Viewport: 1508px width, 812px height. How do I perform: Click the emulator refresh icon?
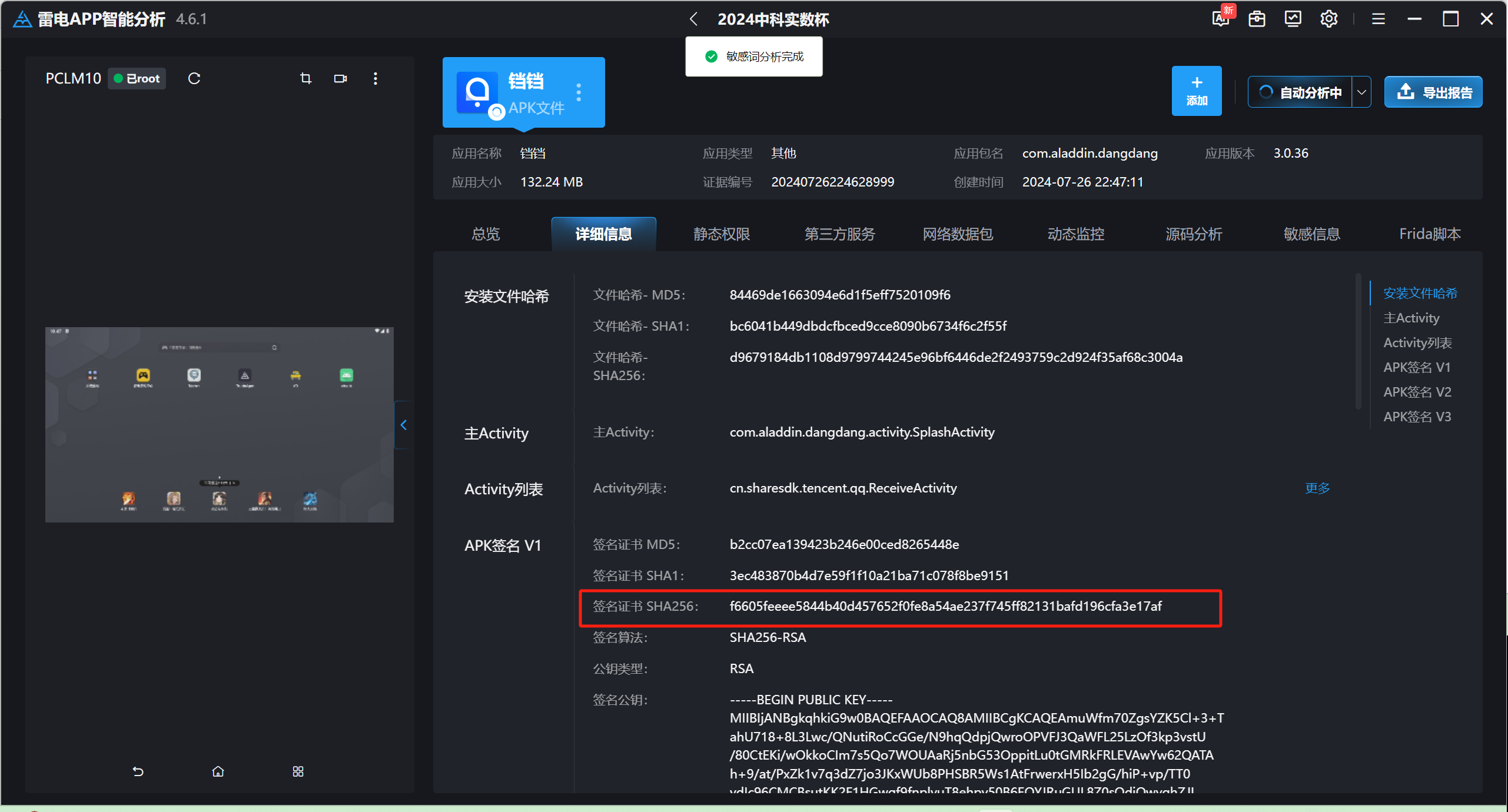click(194, 78)
